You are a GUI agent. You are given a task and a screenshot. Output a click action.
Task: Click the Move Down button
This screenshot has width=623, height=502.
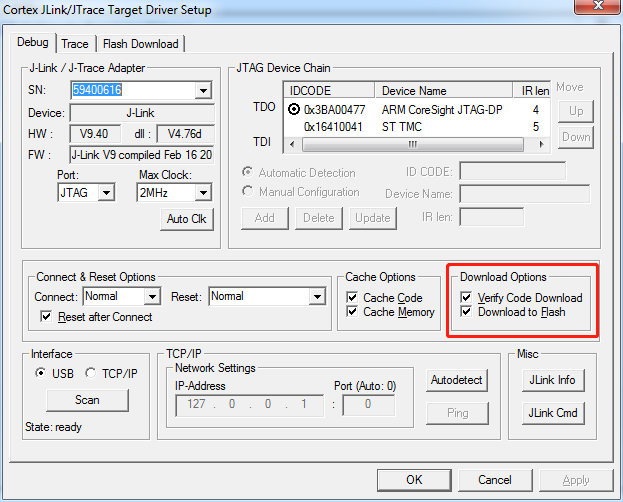click(x=576, y=137)
